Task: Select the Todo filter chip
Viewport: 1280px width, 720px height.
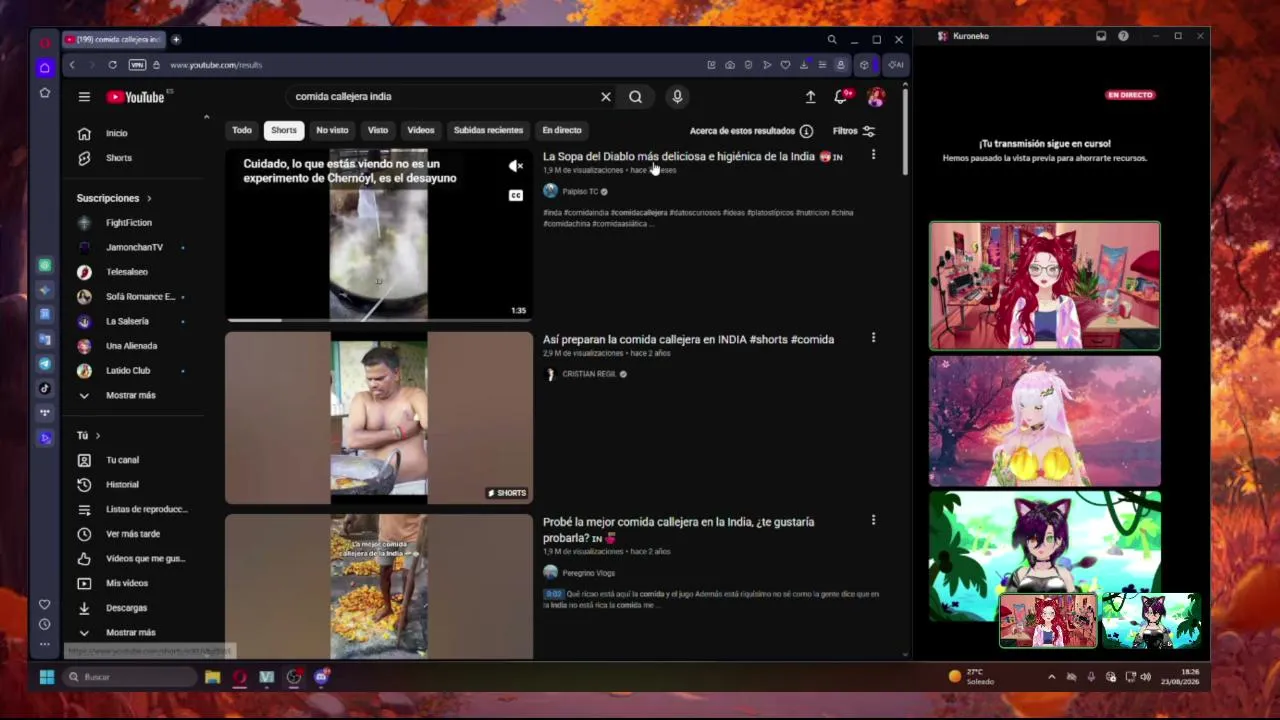Action: pyautogui.click(x=242, y=130)
